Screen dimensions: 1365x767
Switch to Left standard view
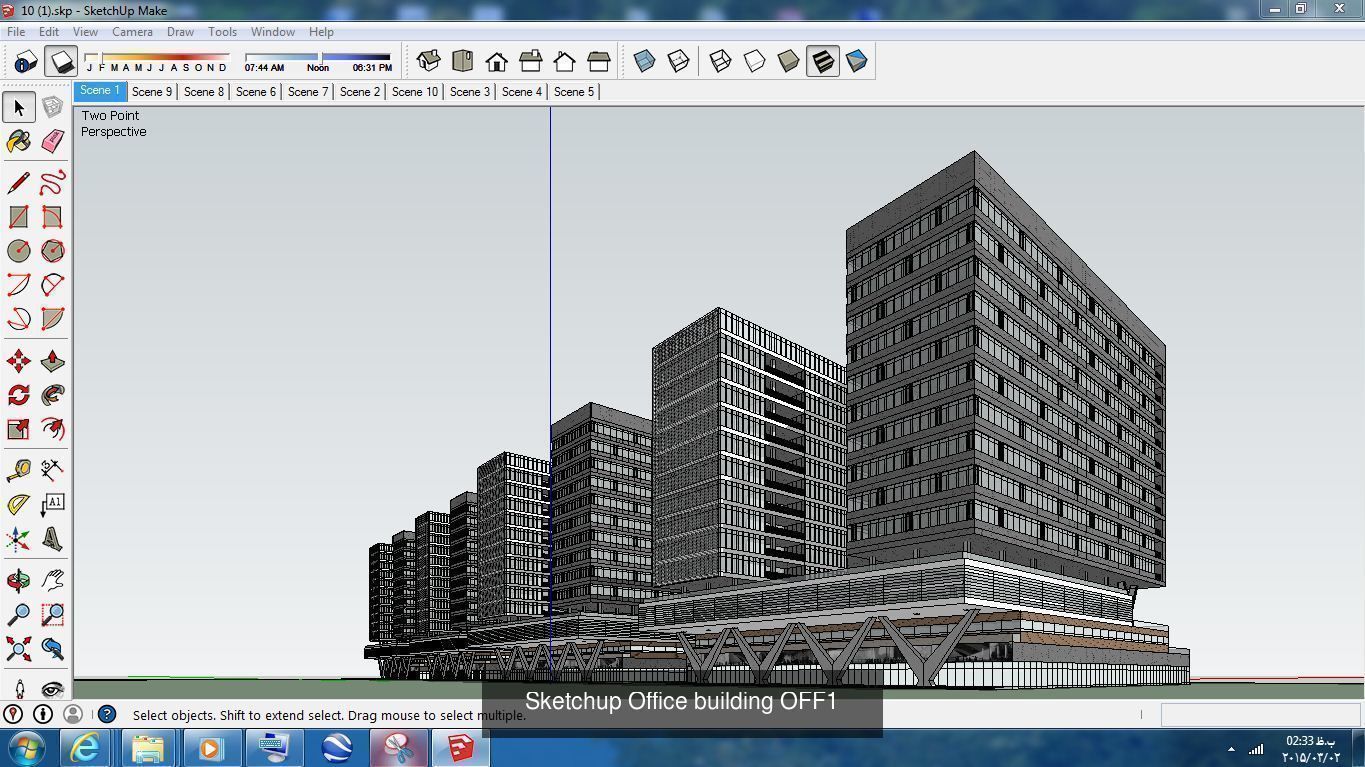click(x=599, y=62)
